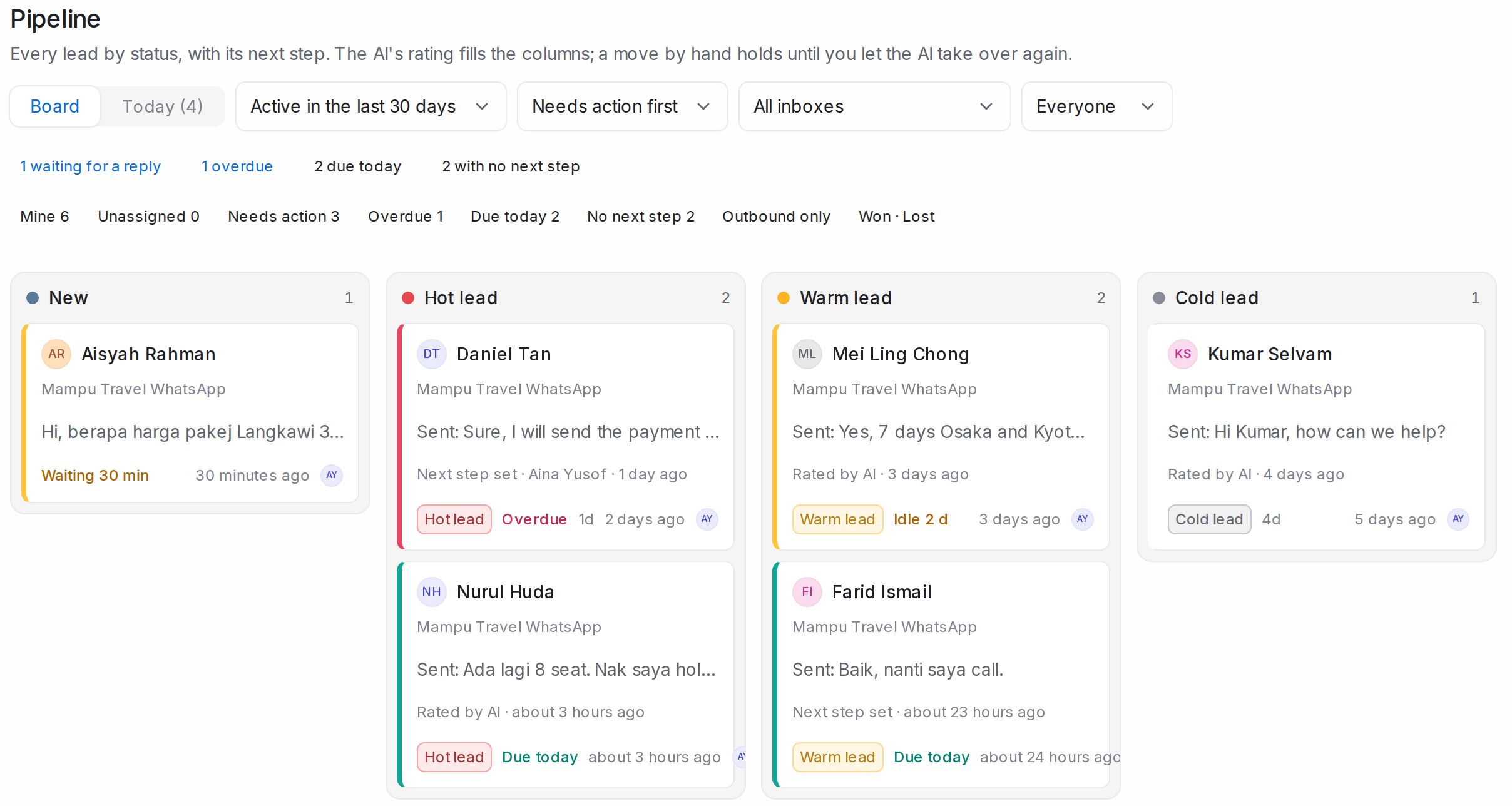The image size is (1512, 806).
Task: Toggle the No next step 2 filter
Action: pyautogui.click(x=641, y=217)
